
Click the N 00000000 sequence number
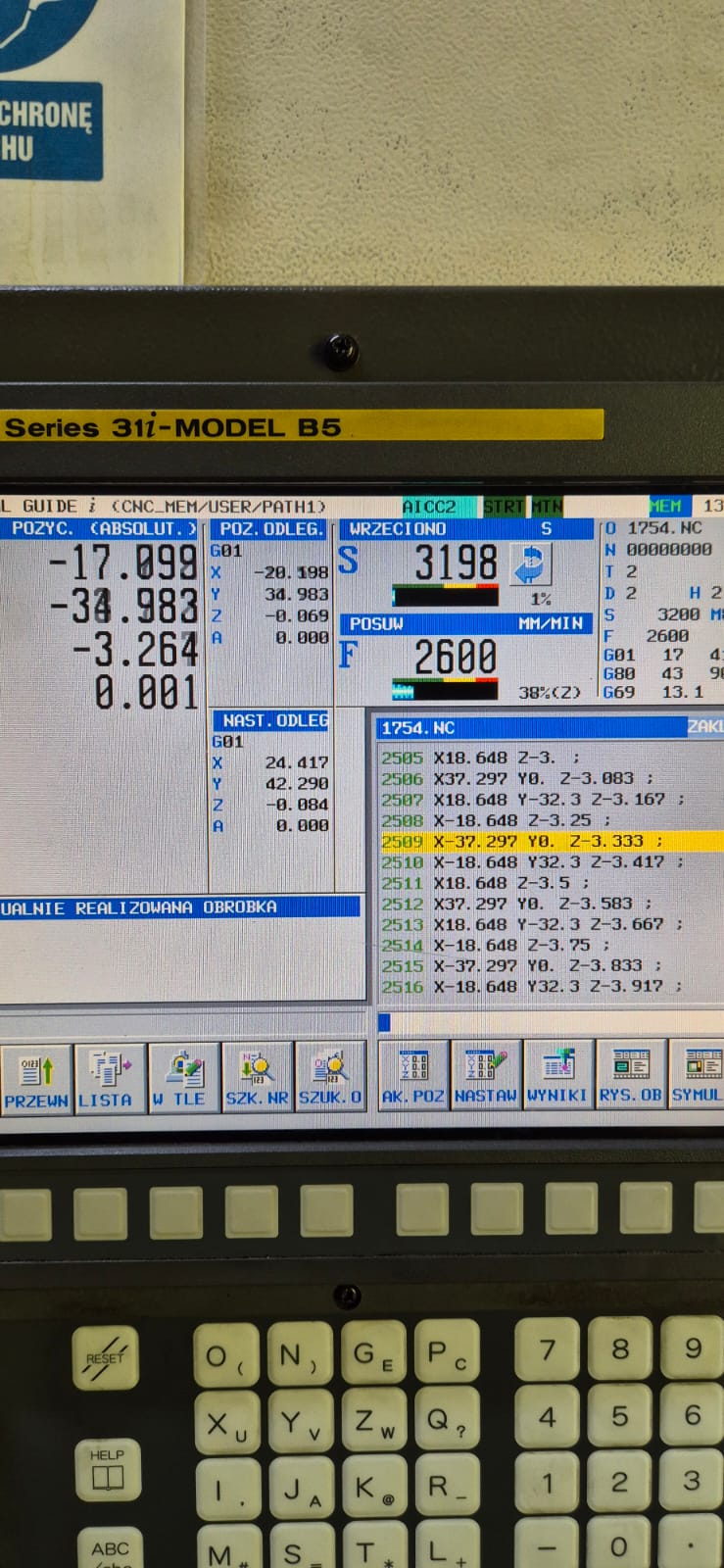pos(658,550)
